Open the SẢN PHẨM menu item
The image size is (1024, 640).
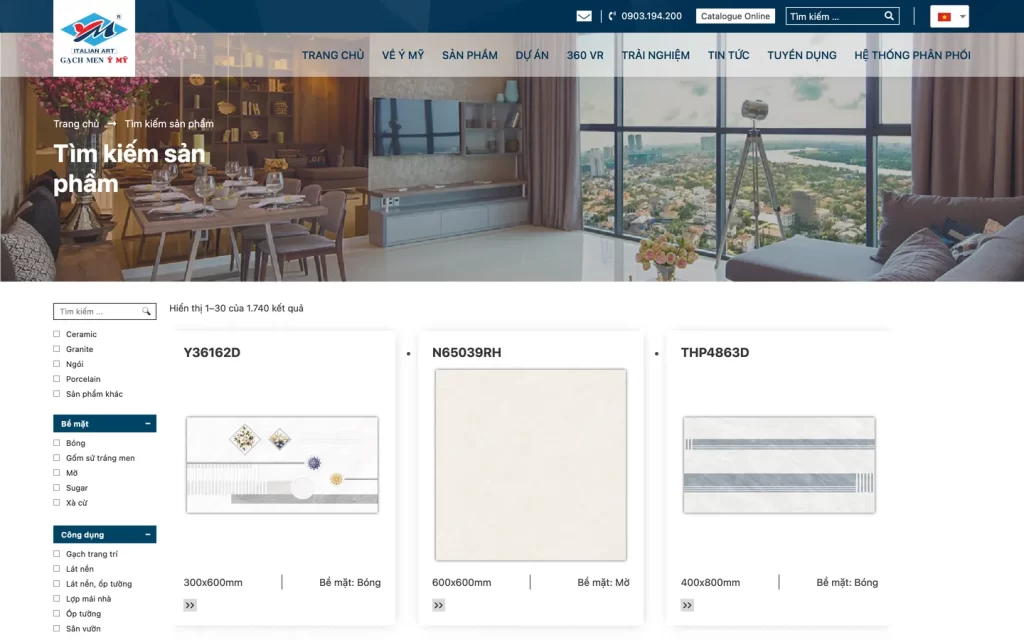click(470, 56)
